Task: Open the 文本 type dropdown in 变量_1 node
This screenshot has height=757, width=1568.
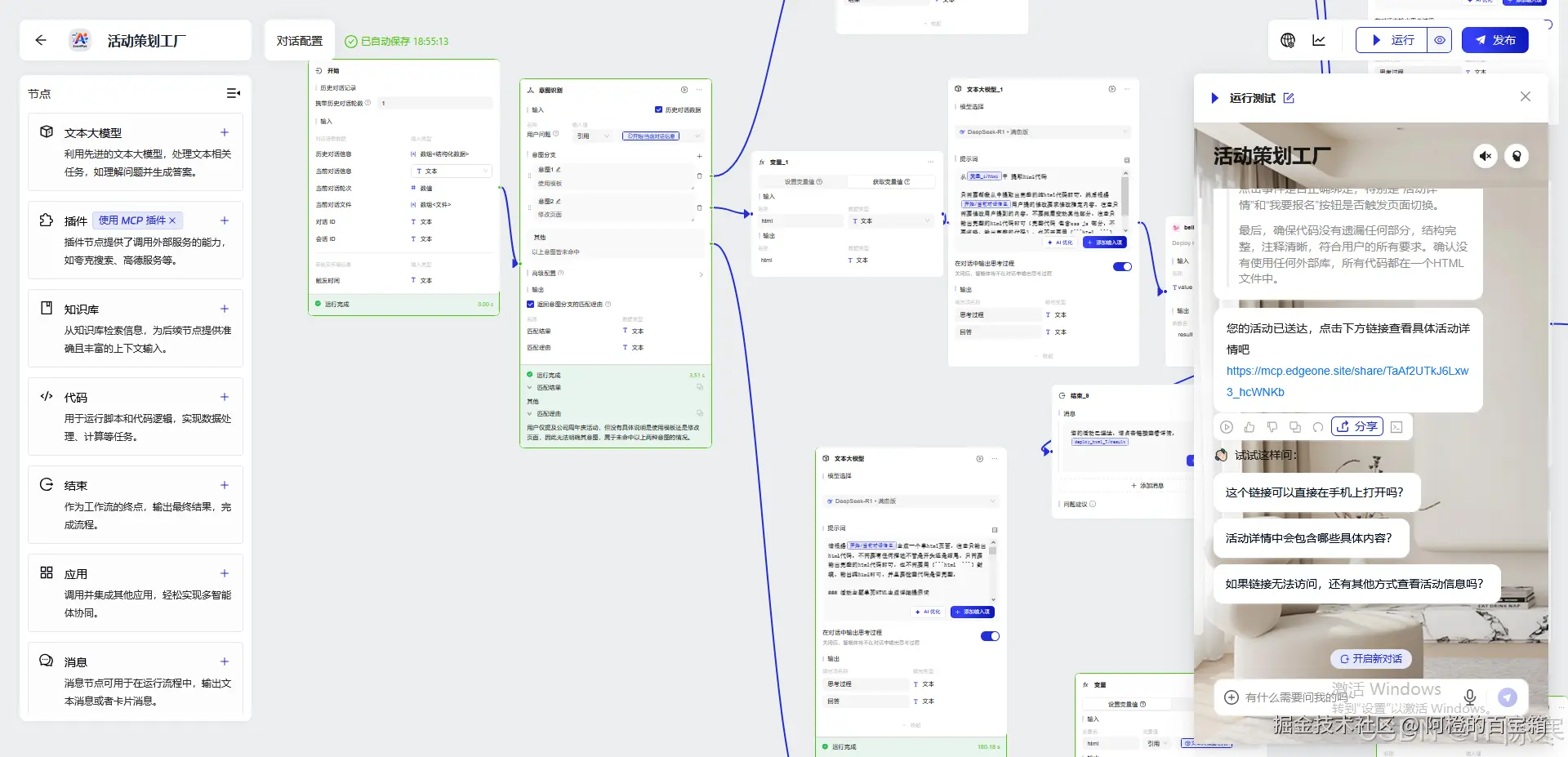Action: (890, 221)
